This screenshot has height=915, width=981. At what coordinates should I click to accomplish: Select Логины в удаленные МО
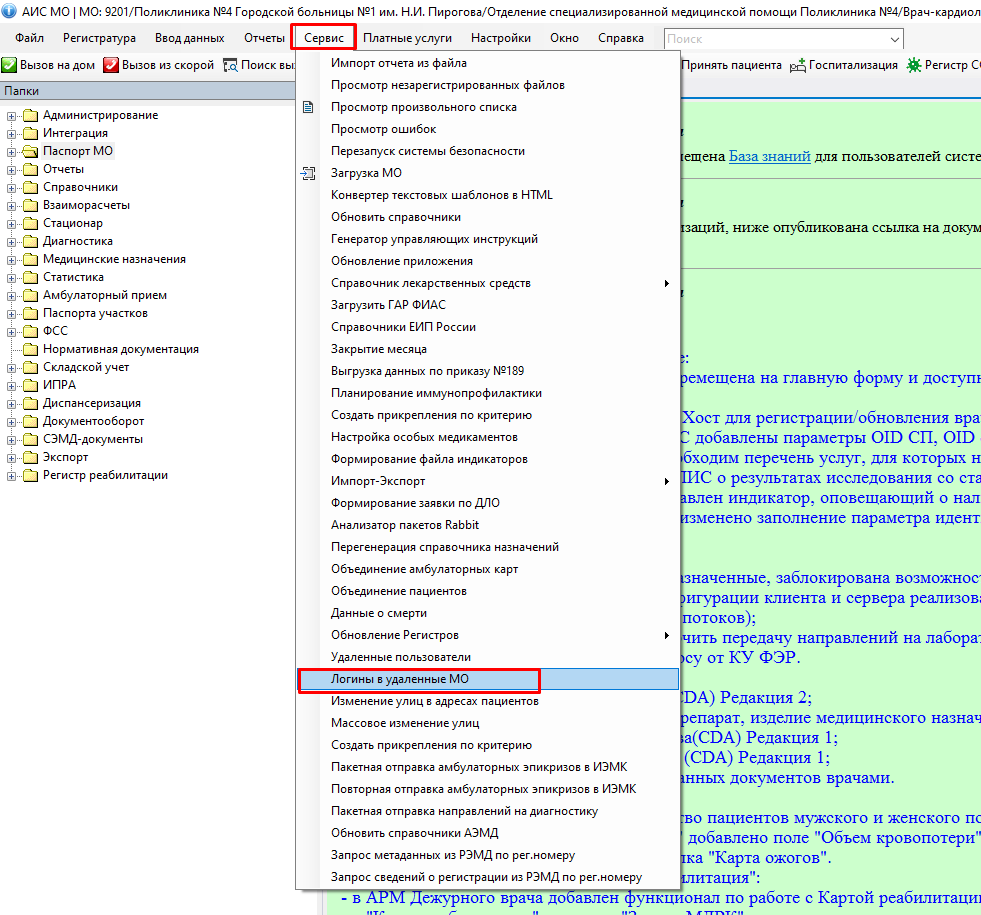(x=488, y=679)
